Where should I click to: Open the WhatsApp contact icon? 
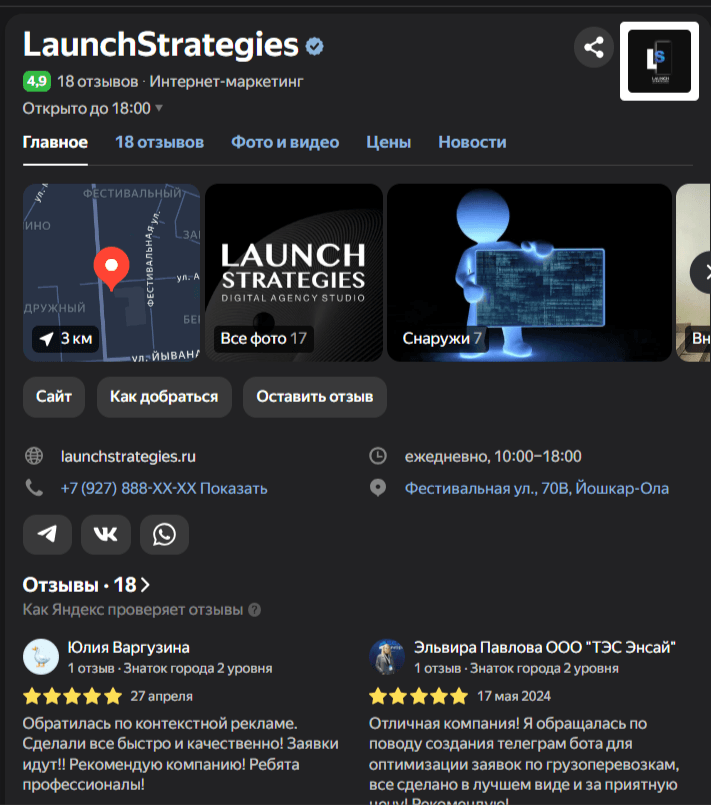pos(164,535)
